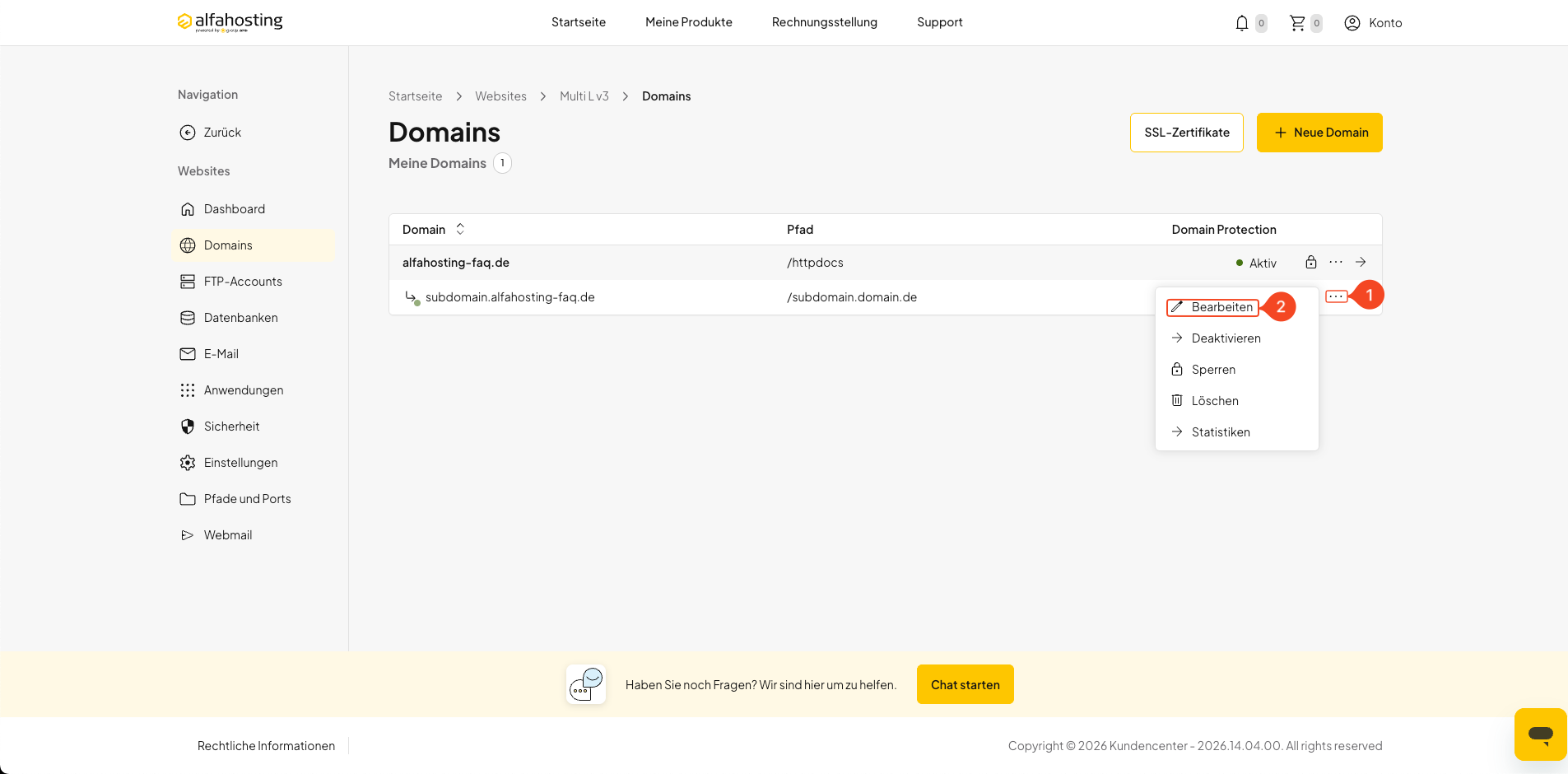
Task: Open E-Mail envelope icon in sidebar
Action: (x=188, y=354)
